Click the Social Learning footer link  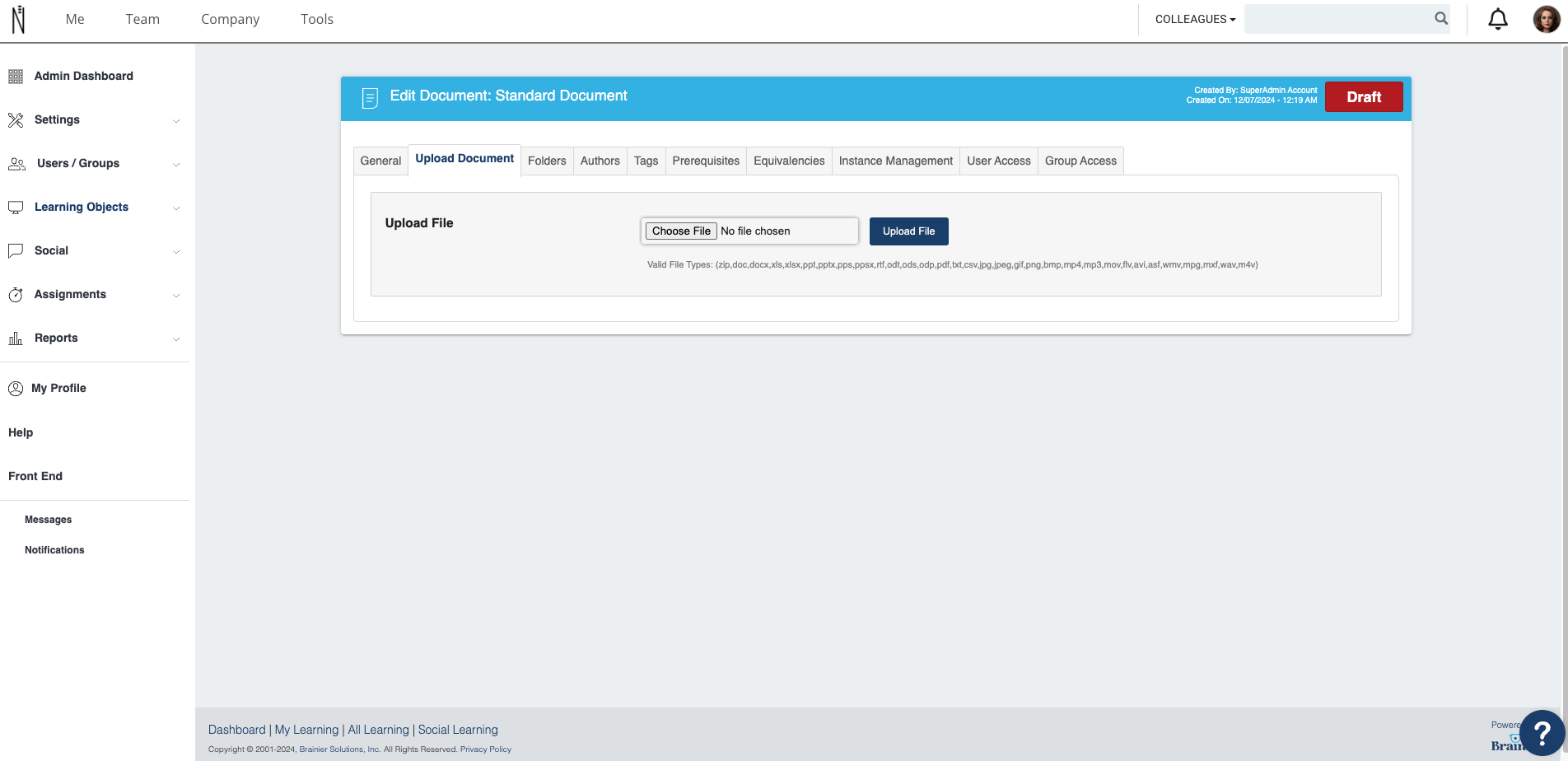[x=458, y=730]
